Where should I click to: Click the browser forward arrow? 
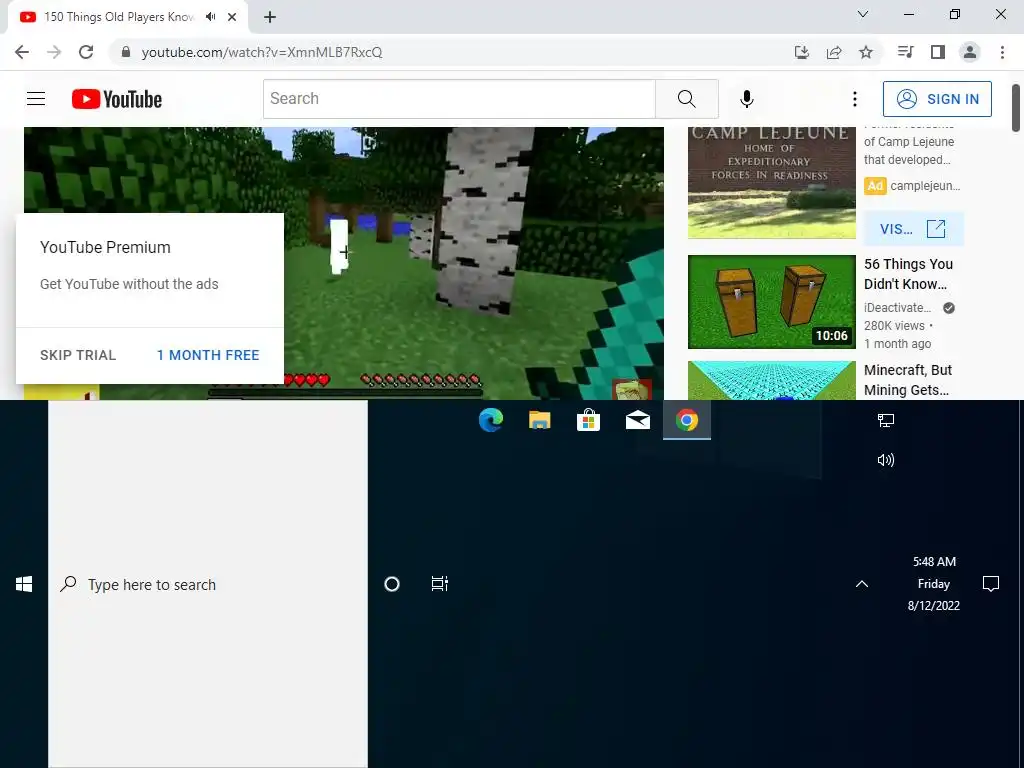click(54, 52)
